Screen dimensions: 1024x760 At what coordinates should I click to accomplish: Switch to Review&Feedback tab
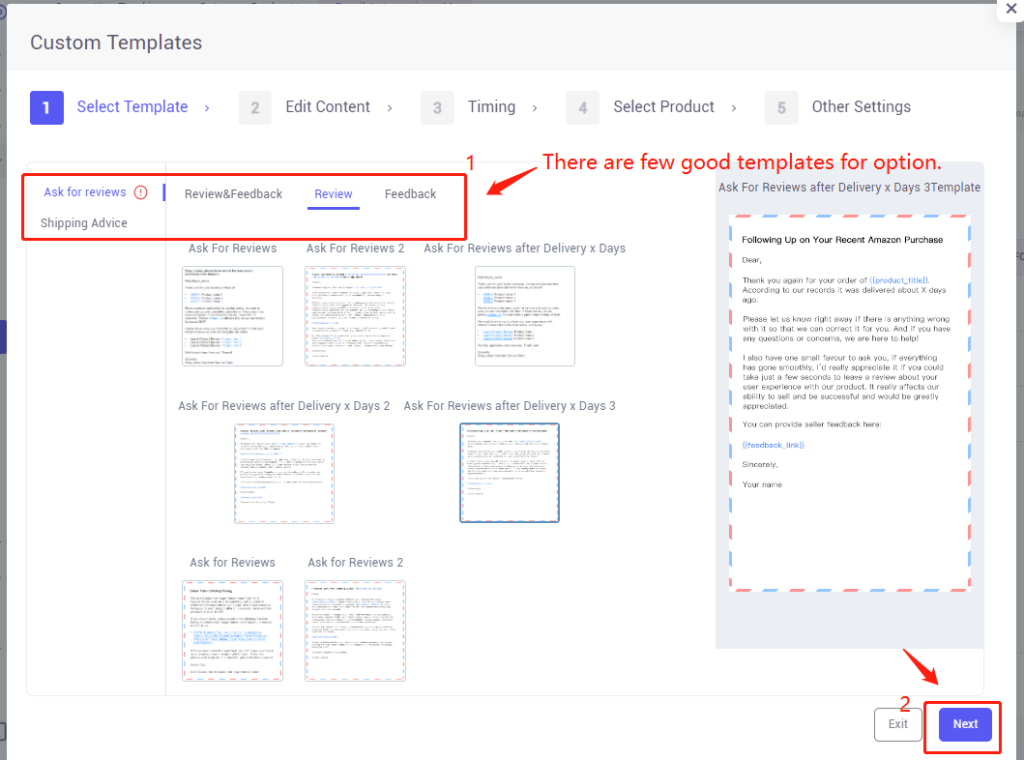point(233,194)
